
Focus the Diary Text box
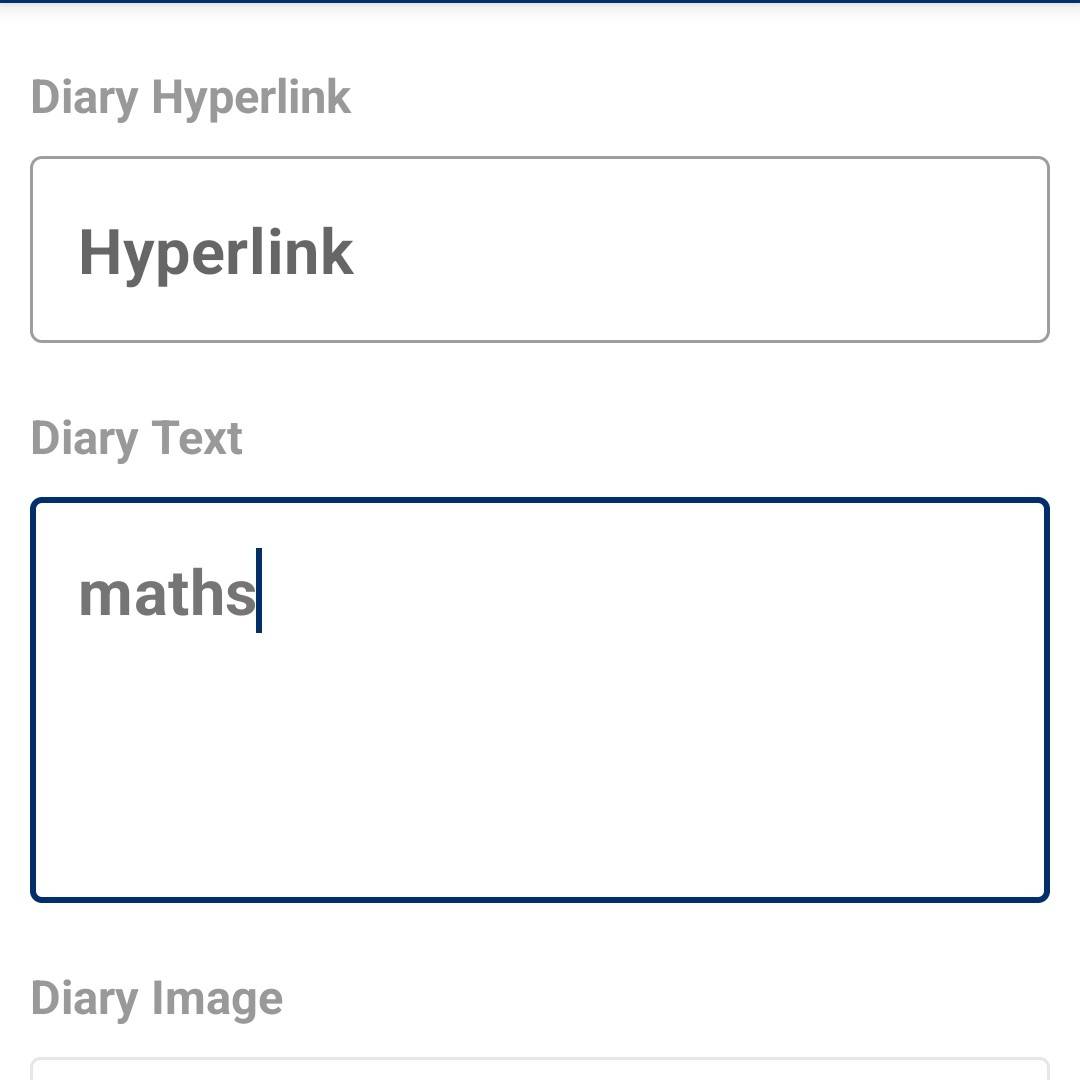[540, 700]
